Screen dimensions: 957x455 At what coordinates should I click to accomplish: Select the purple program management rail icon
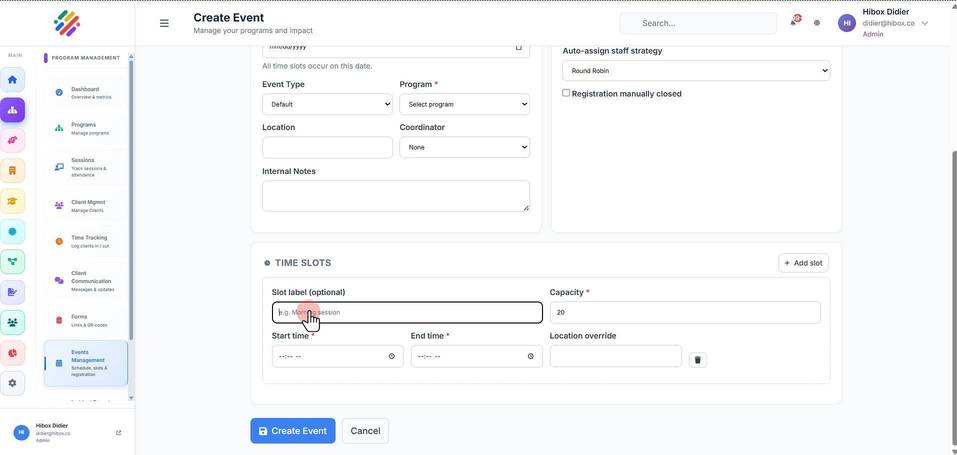(12, 111)
